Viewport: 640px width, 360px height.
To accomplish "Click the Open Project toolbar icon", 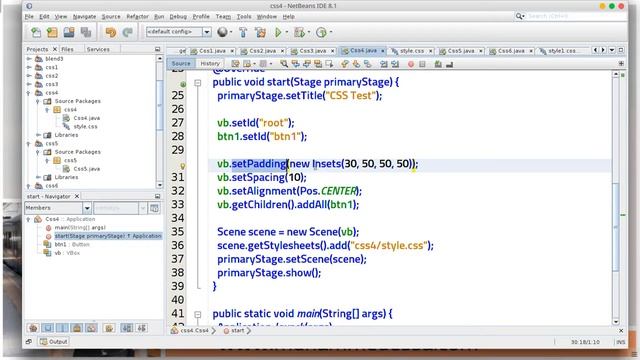I will point(69,32).
